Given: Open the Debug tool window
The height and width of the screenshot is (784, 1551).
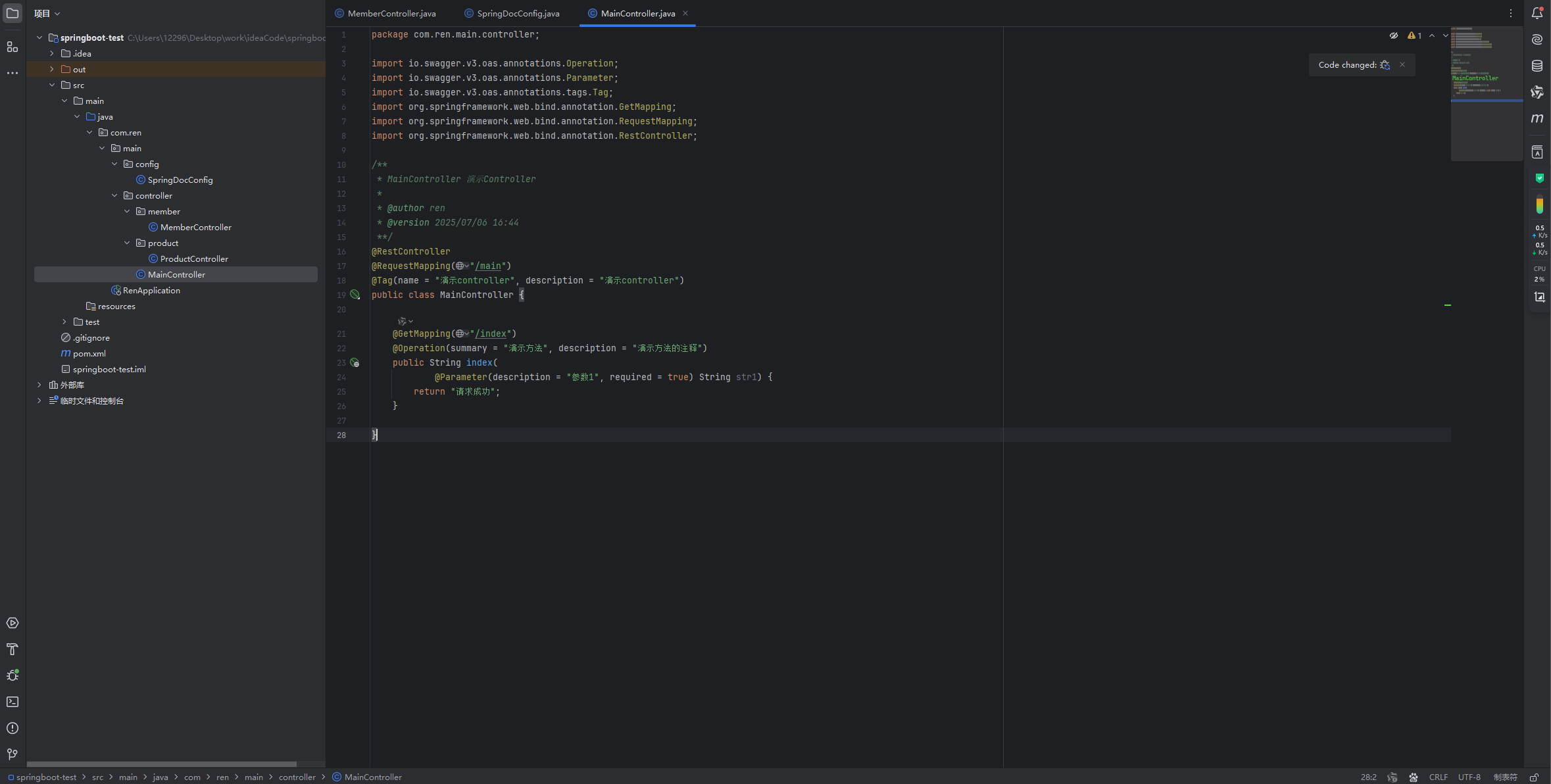Looking at the screenshot, I should pos(12,675).
